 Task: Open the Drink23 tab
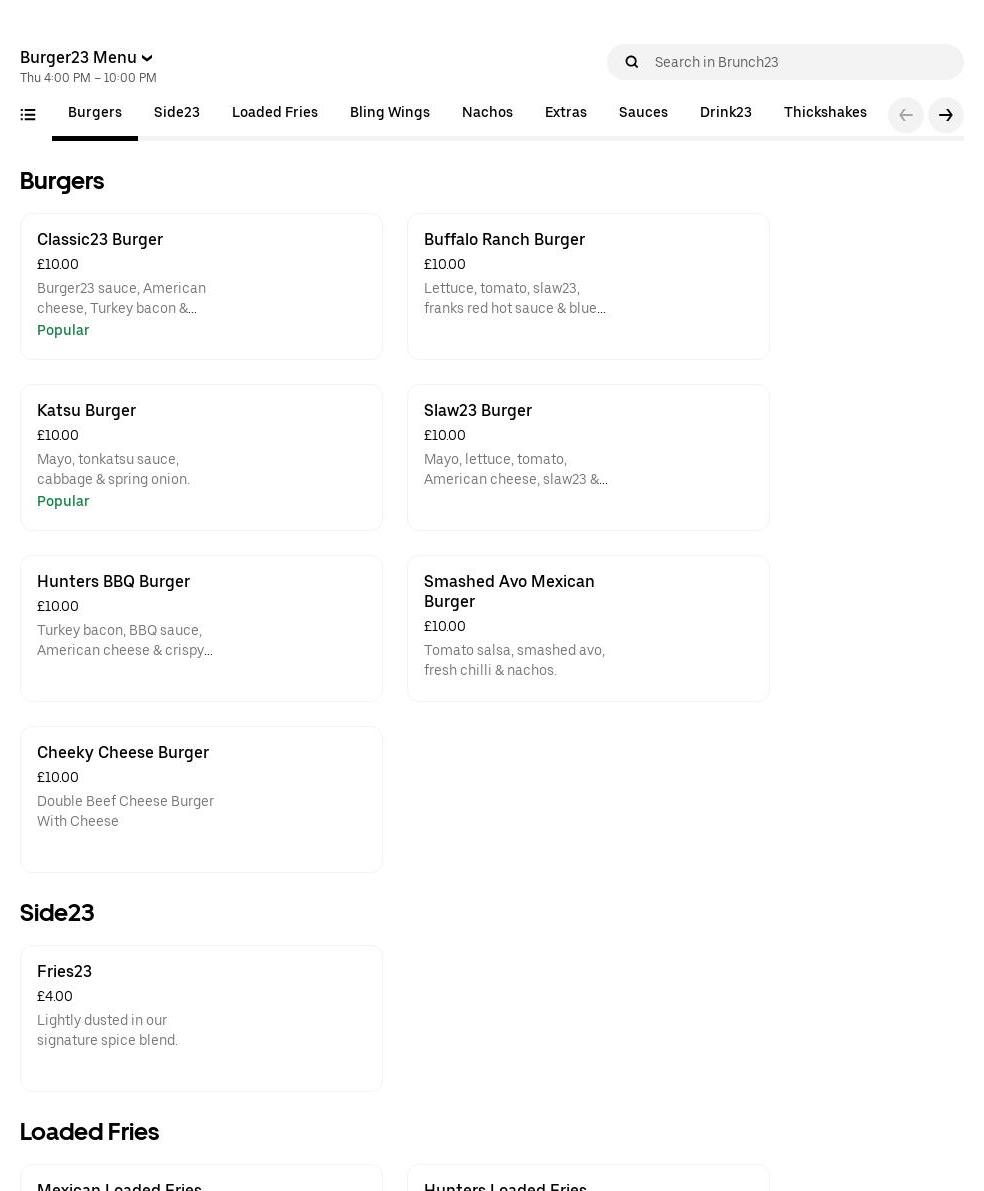726,113
